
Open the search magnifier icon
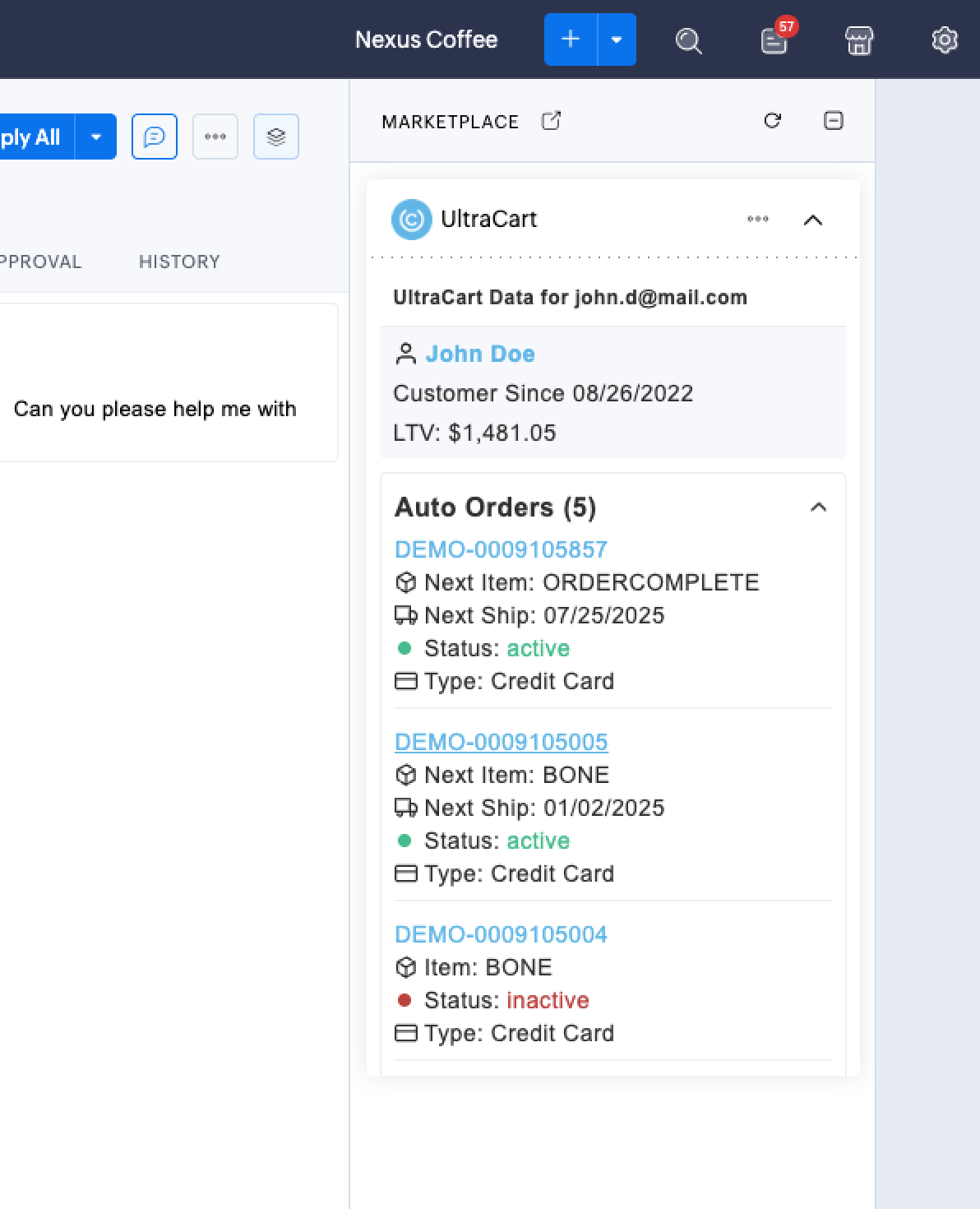(x=688, y=40)
